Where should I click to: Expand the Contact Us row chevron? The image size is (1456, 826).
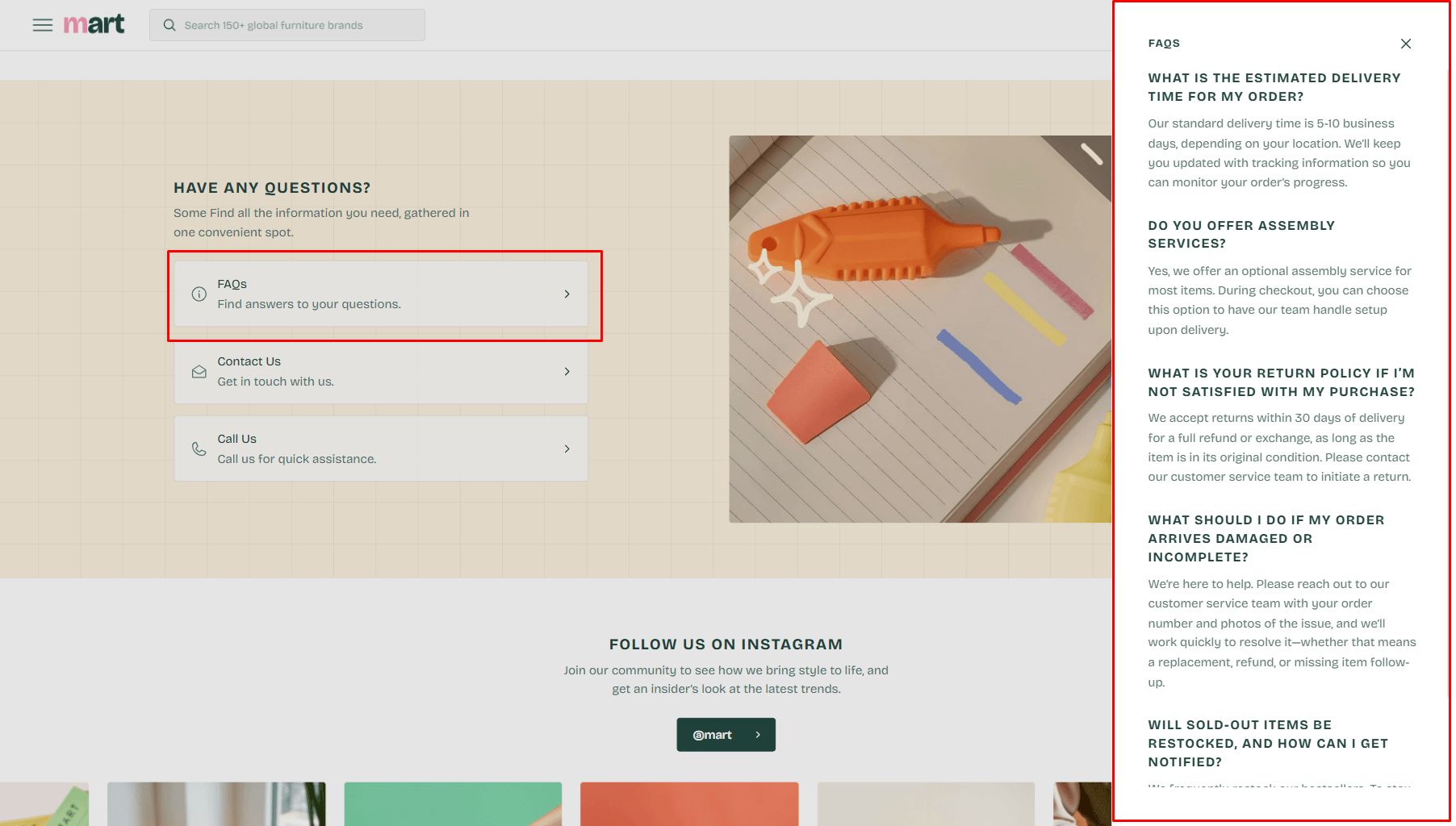point(567,372)
